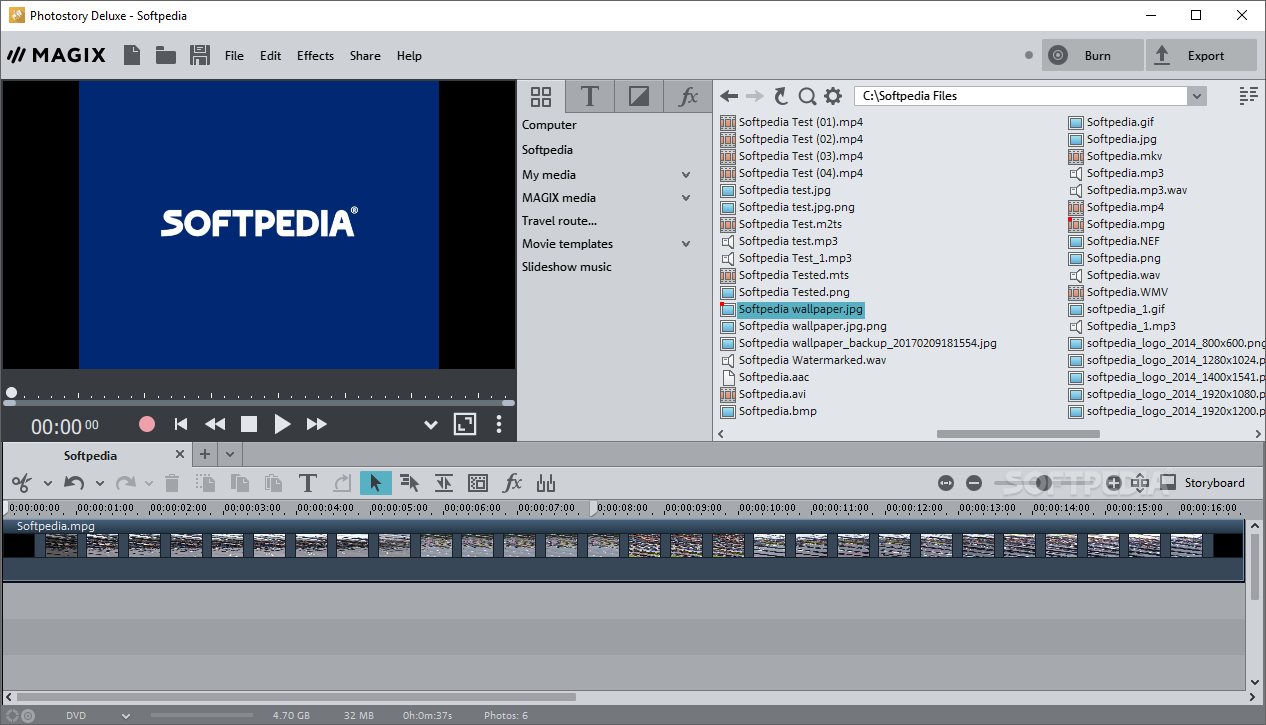Open the audio mixer icon
The image size is (1266, 725).
tap(545, 483)
